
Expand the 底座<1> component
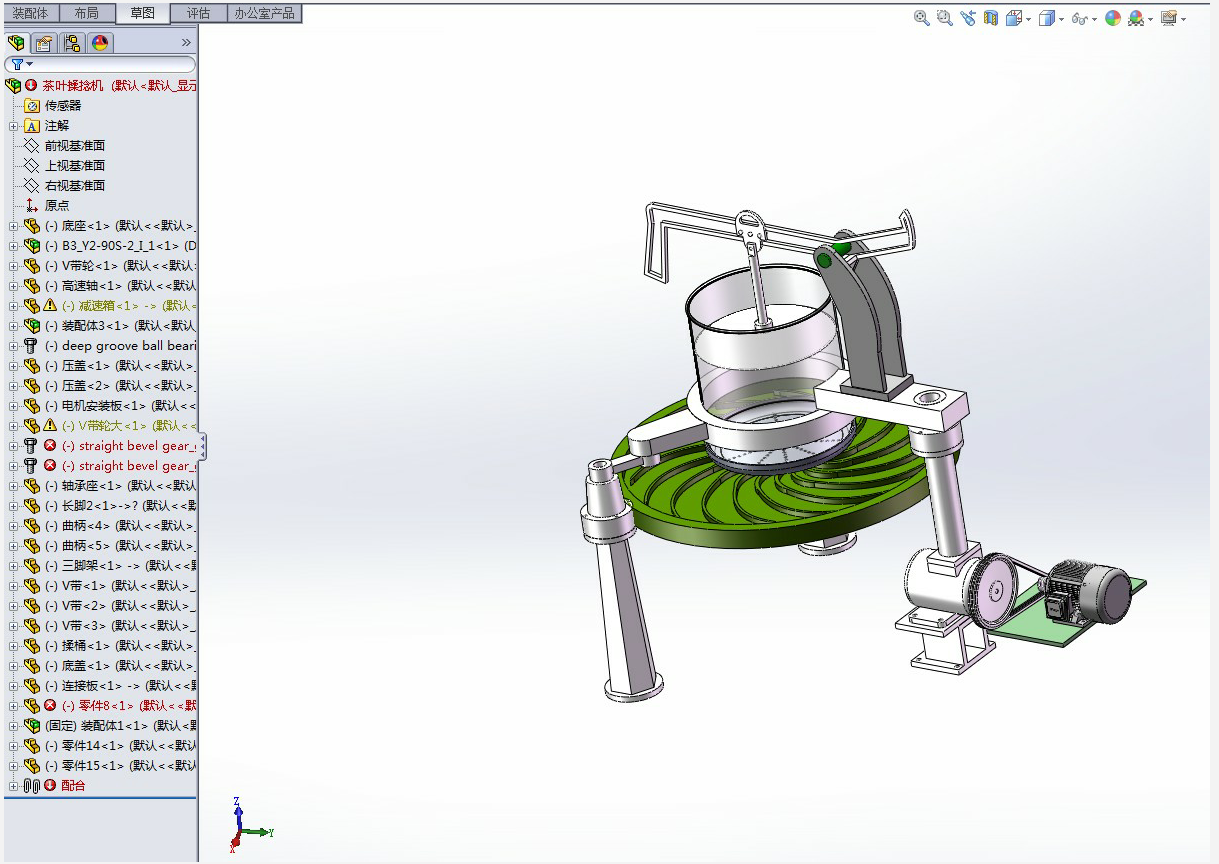[x=14, y=226]
